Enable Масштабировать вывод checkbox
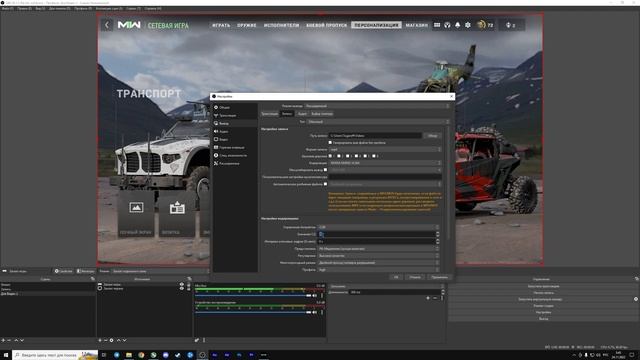The width and height of the screenshot is (640, 360). [x=325, y=170]
